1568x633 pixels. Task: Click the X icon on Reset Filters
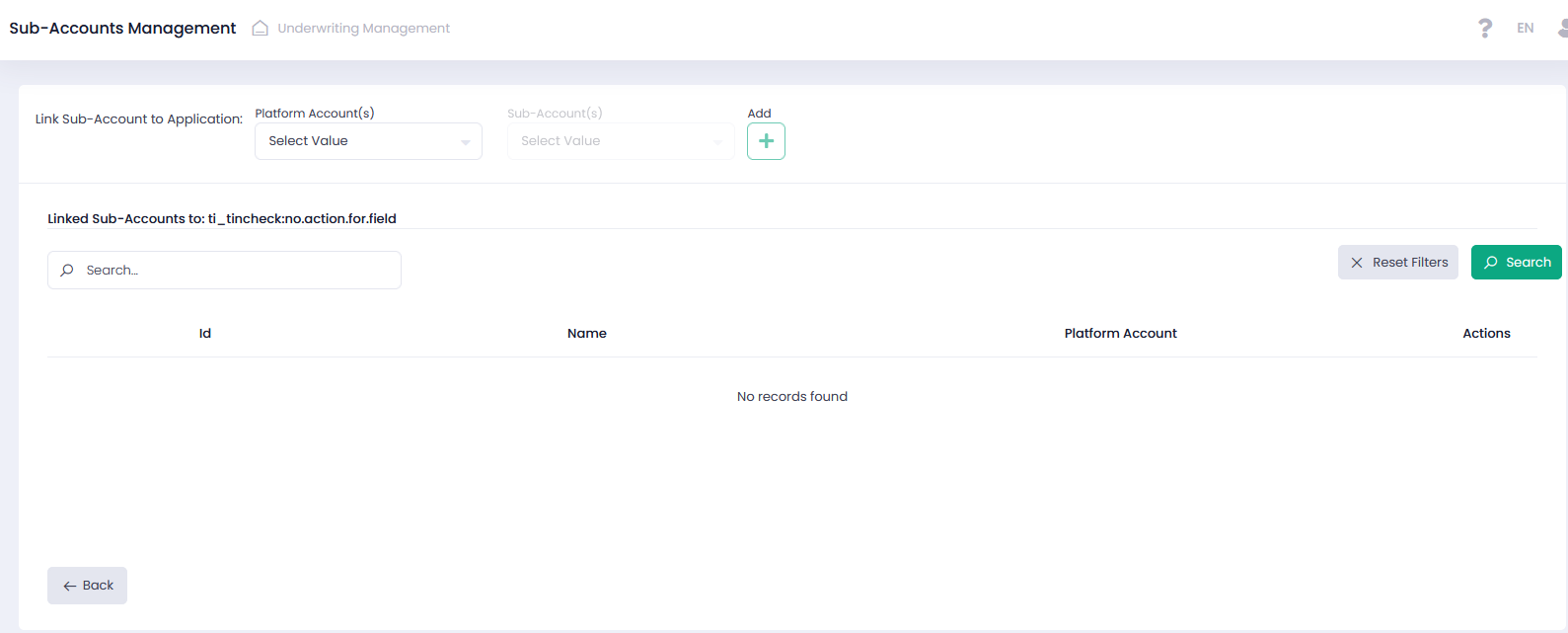(x=1357, y=263)
